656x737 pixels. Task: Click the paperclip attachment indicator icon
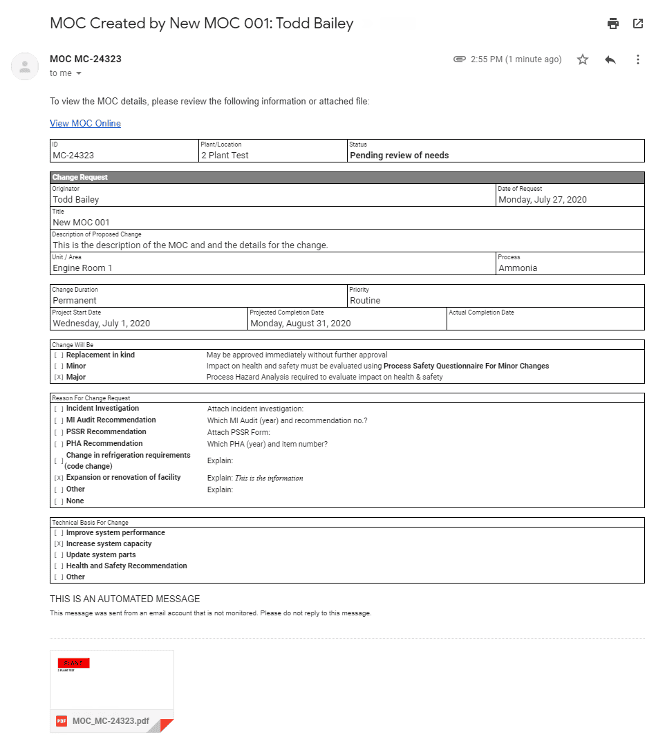pyautogui.click(x=459, y=60)
